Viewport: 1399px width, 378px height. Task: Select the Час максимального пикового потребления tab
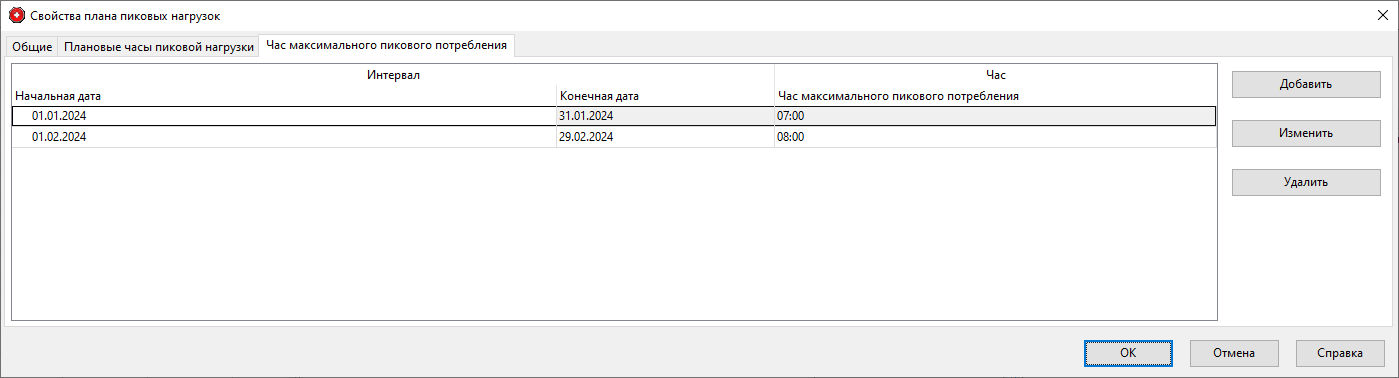pos(387,45)
